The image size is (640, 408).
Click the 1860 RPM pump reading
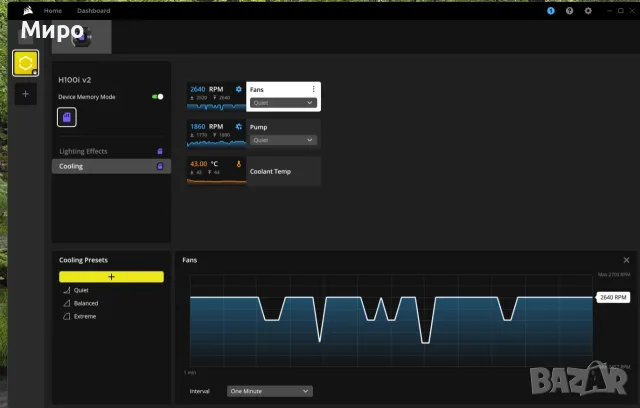click(x=207, y=126)
